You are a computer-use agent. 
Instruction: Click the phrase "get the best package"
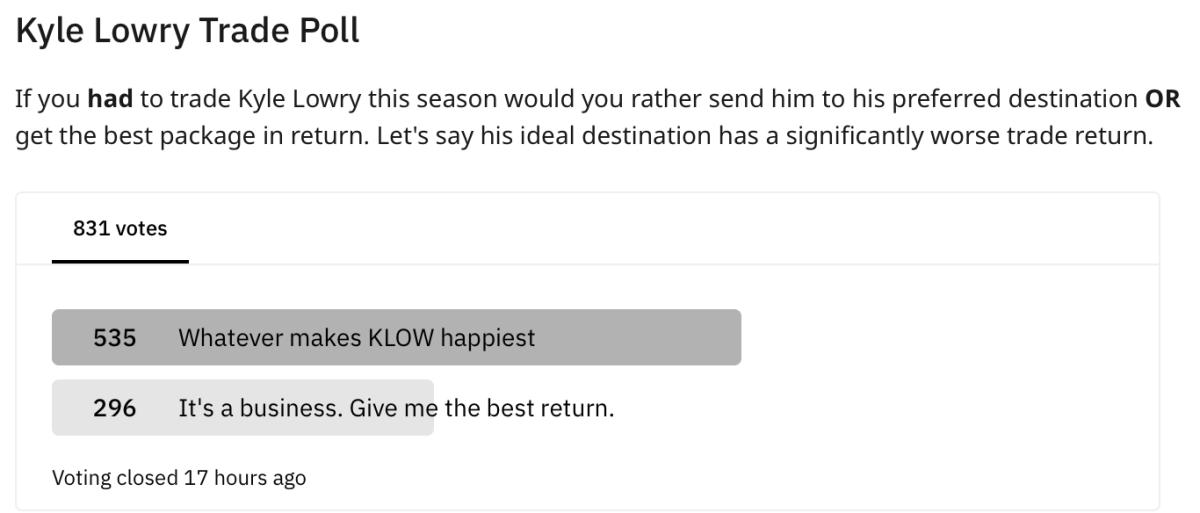point(119,136)
